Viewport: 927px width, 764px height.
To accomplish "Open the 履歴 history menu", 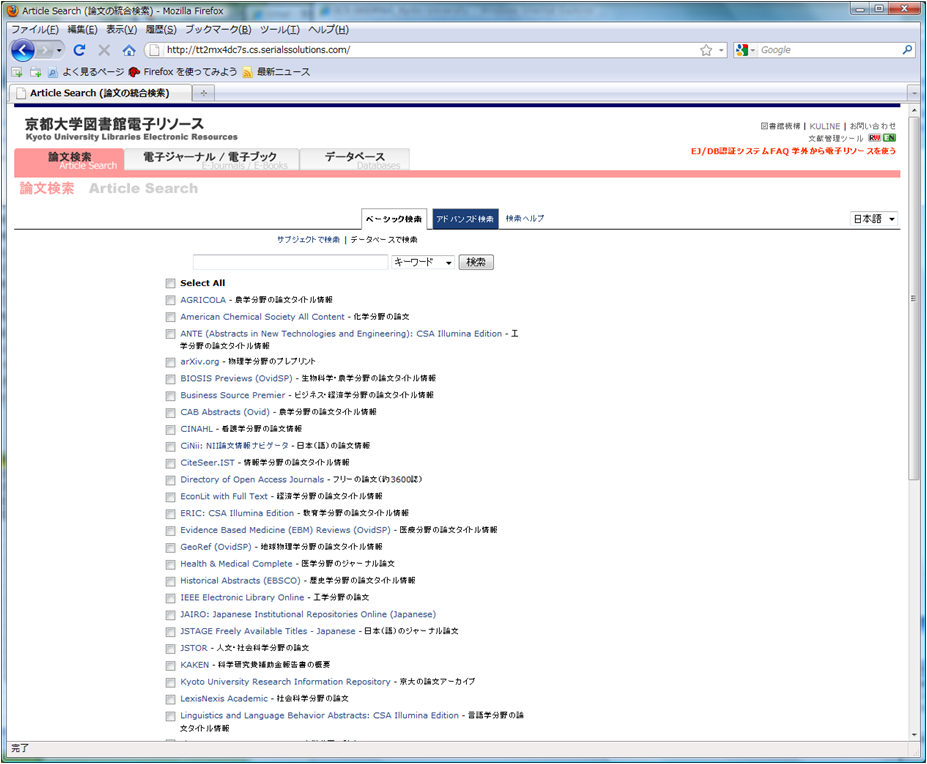I will point(161,30).
